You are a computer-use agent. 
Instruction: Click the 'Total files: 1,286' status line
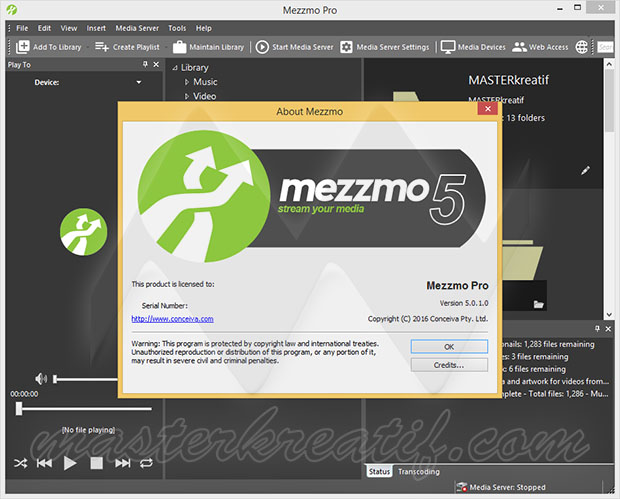click(x=556, y=393)
